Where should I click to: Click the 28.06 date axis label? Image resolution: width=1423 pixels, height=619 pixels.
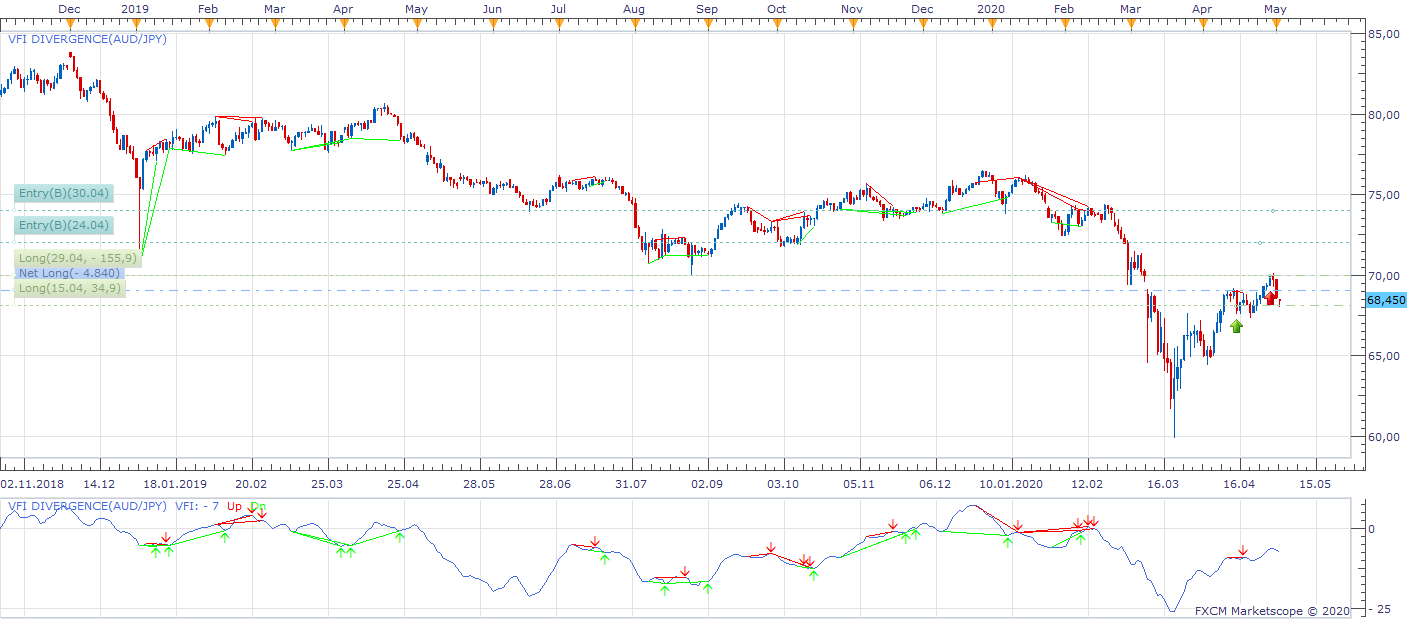click(x=555, y=484)
